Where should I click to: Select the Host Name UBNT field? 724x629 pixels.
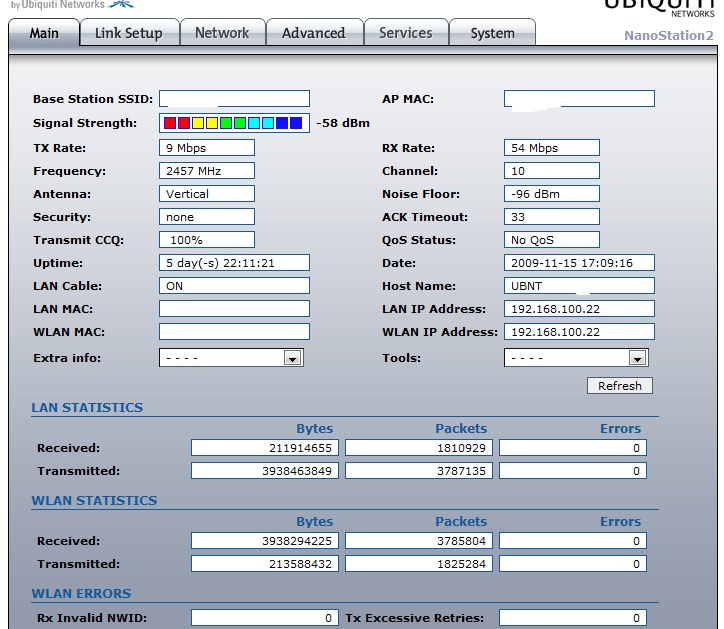tap(579, 286)
